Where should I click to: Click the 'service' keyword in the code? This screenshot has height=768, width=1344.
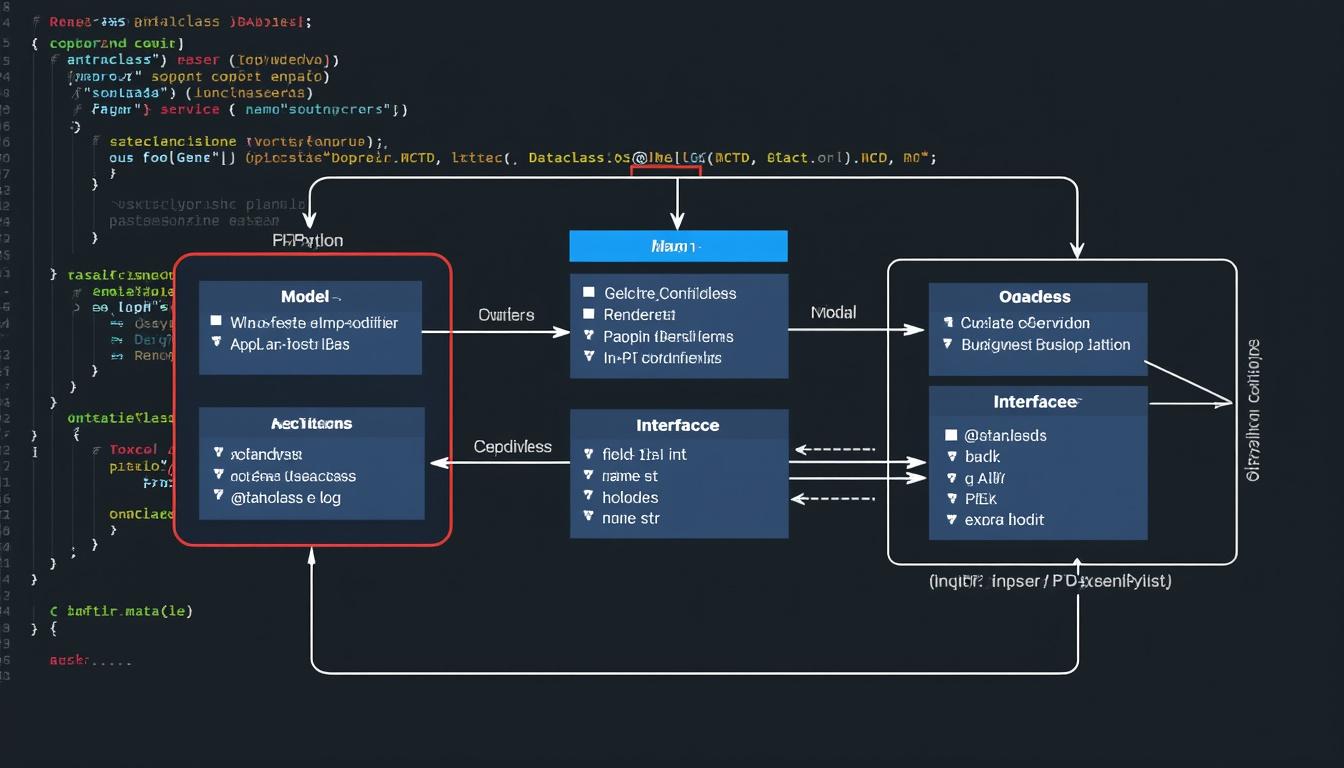tap(190, 109)
